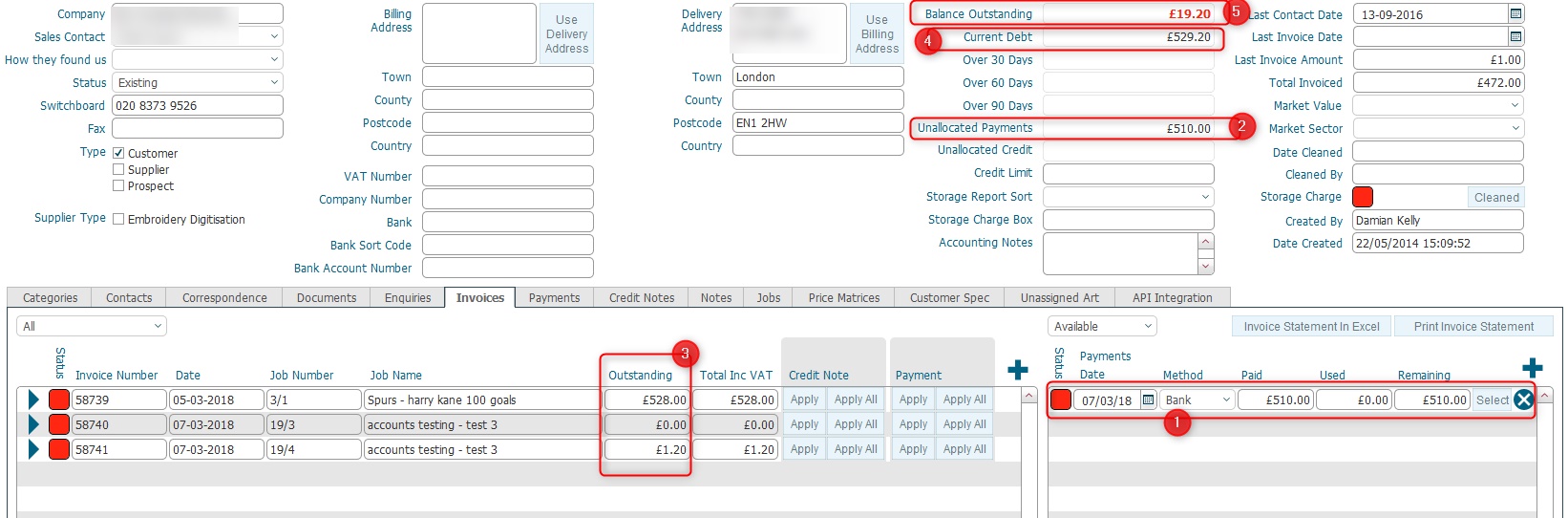Uncheck the Customer type checkbox
Image resolution: width=1568 pixels, height=518 pixels.
118,153
